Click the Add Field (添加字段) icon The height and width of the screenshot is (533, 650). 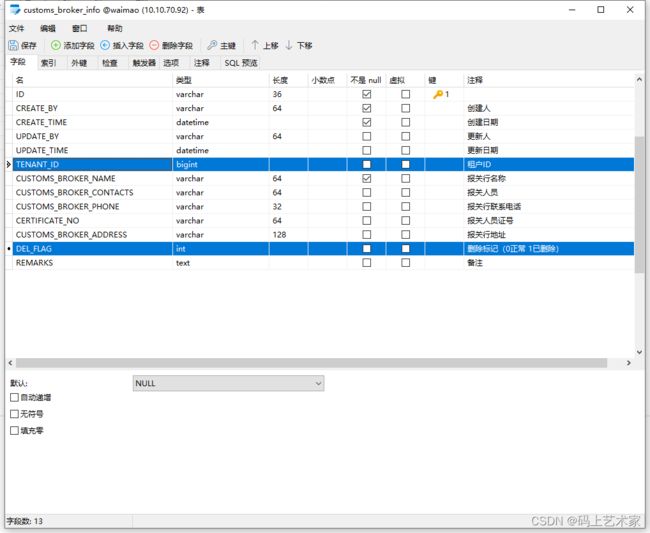[x=56, y=45]
